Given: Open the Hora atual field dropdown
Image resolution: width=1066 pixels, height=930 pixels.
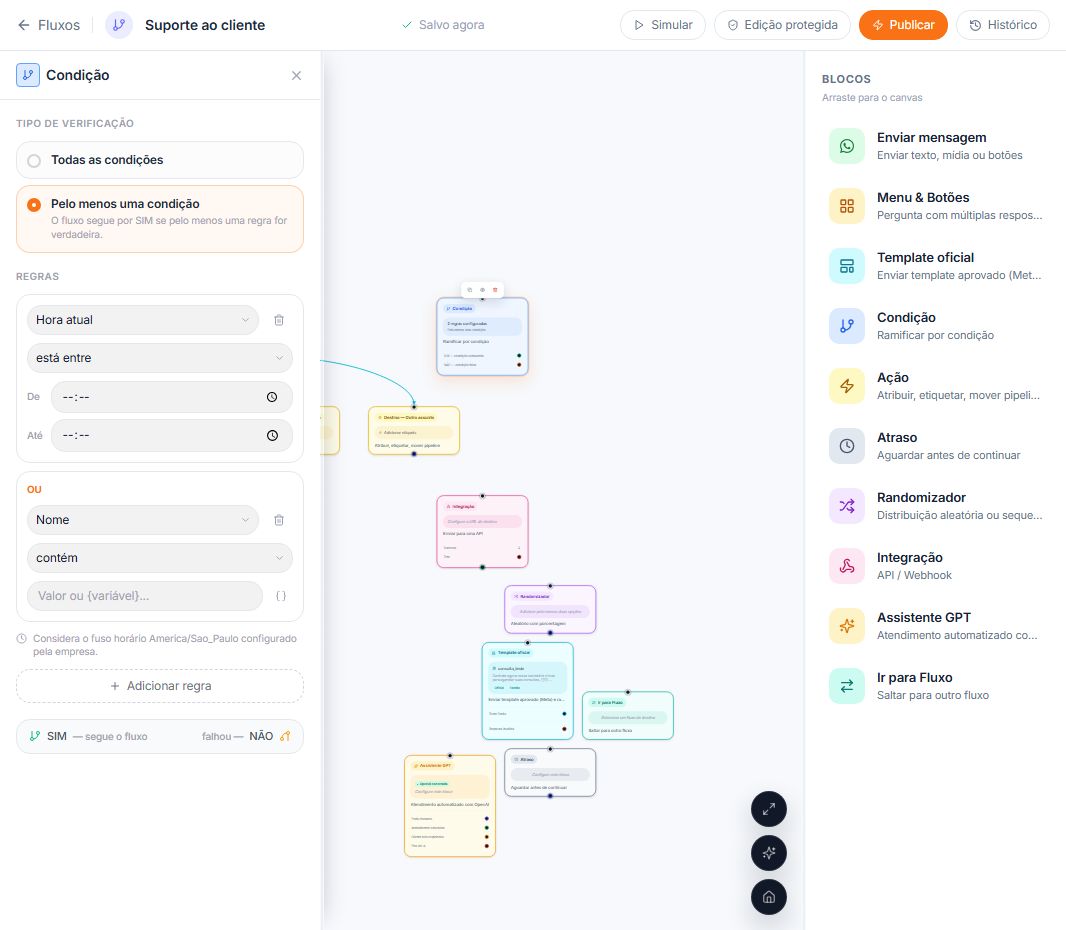Looking at the screenshot, I should click(x=143, y=320).
